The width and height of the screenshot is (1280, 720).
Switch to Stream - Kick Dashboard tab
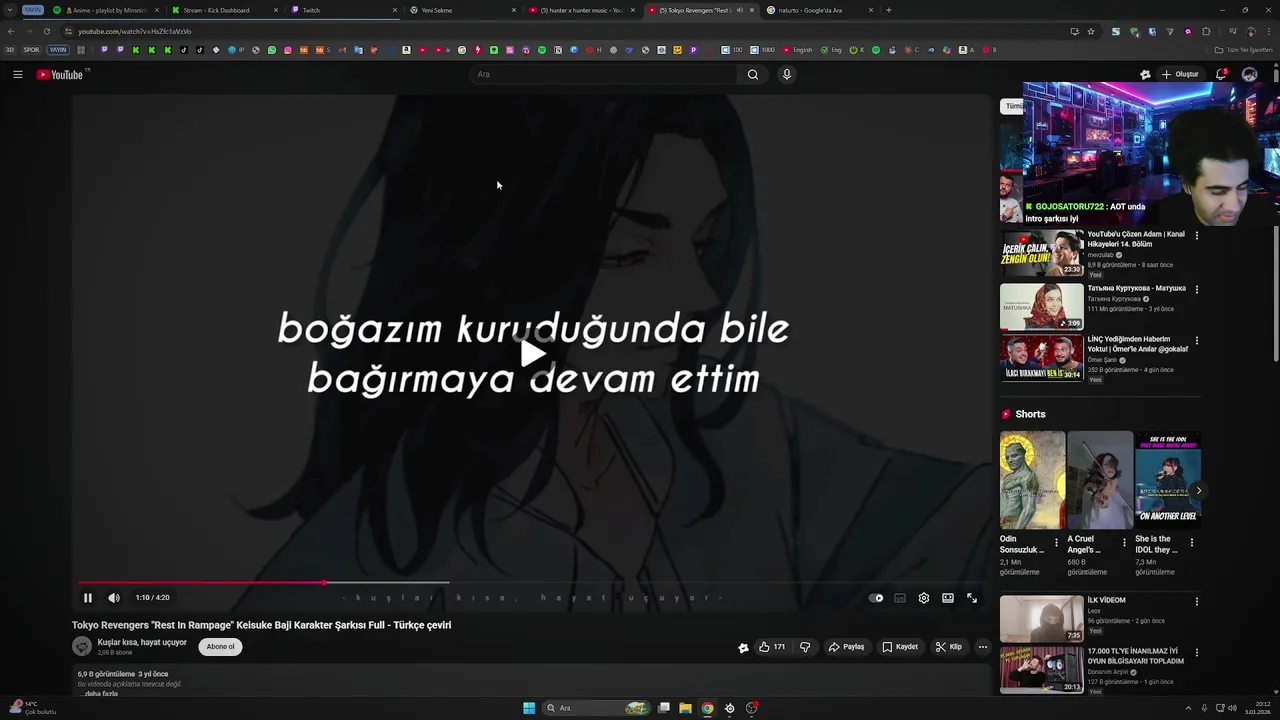[x=223, y=10]
